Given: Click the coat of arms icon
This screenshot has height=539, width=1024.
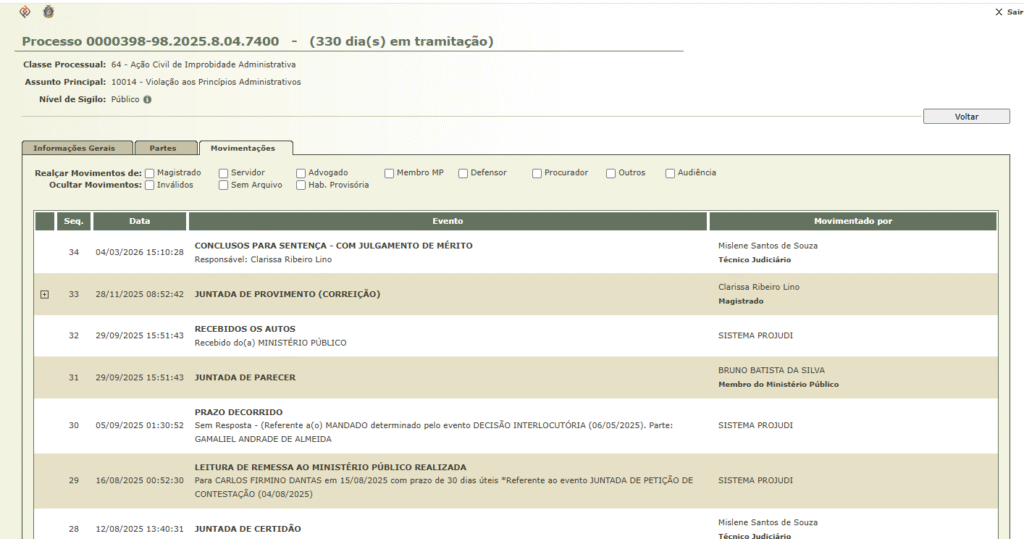Looking at the screenshot, I should point(49,12).
